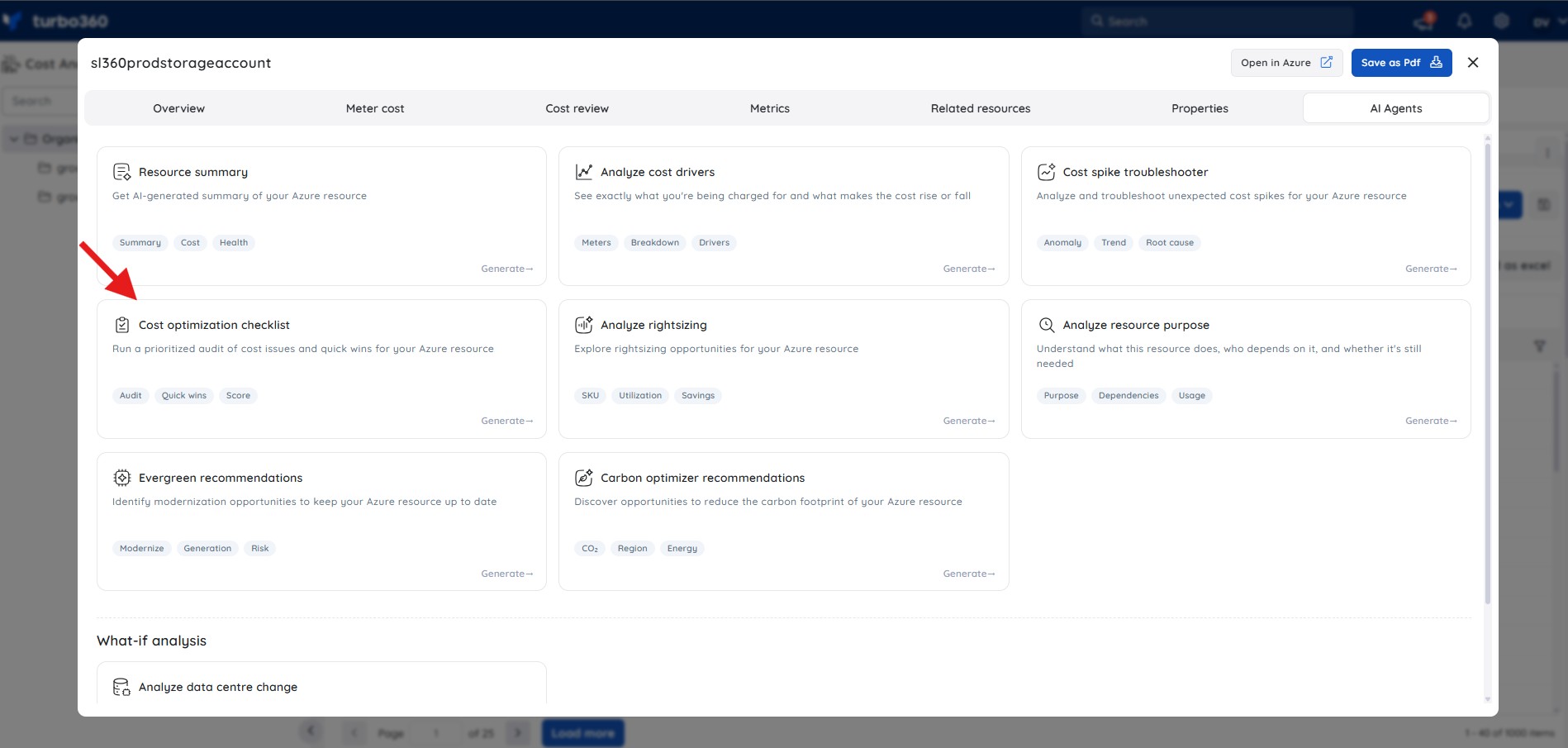The height and width of the screenshot is (748, 1568).
Task: Click the Carbon optimizer recommendations icon
Action: 584,478
